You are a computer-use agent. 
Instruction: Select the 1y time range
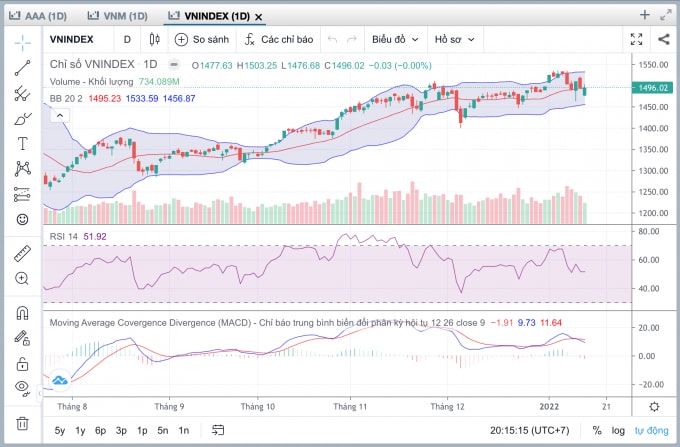tap(80, 431)
